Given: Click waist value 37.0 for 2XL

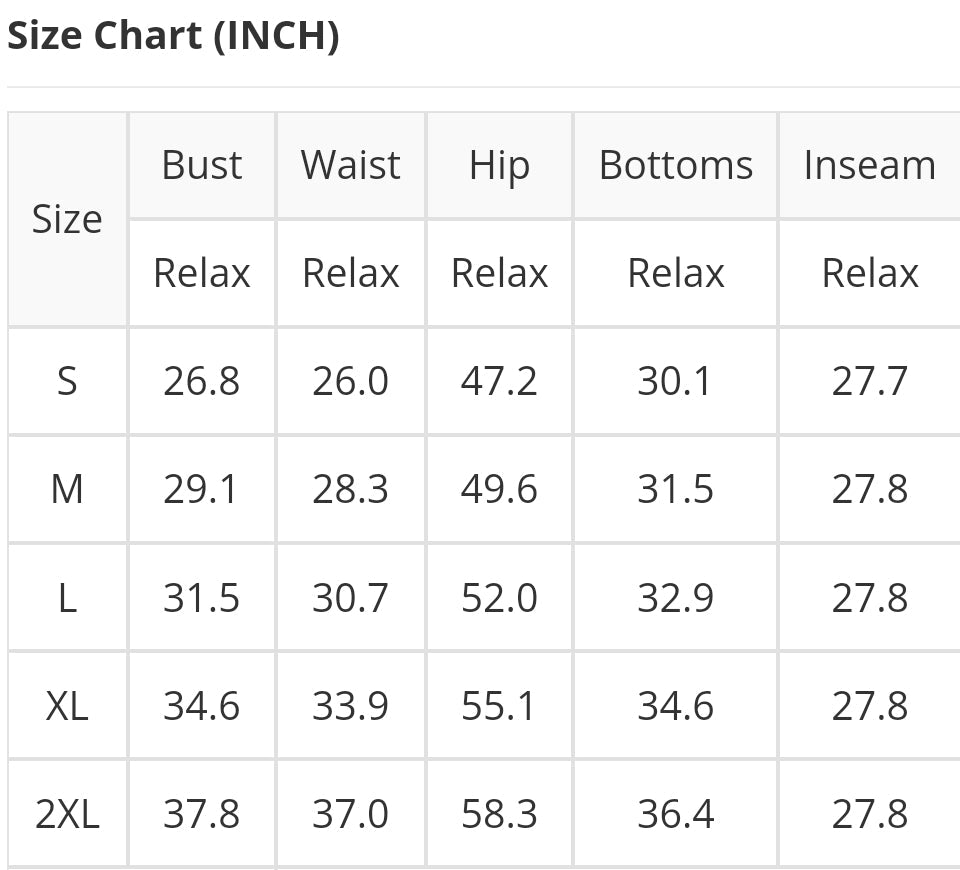Looking at the screenshot, I should point(350,814).
